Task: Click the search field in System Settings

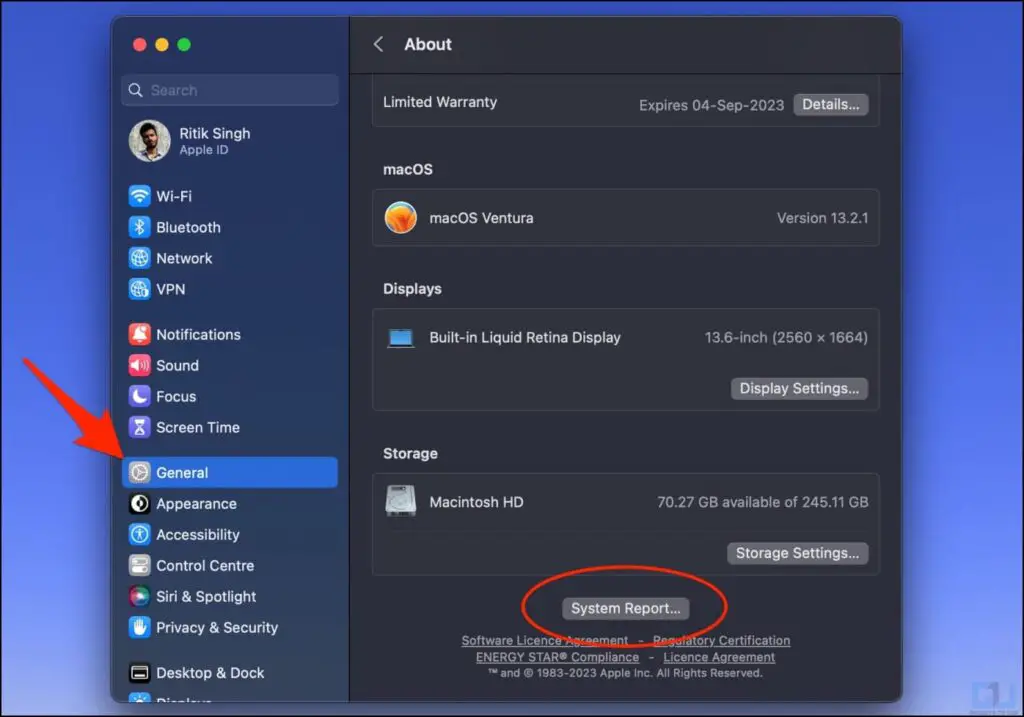Action: click(229, 90)
